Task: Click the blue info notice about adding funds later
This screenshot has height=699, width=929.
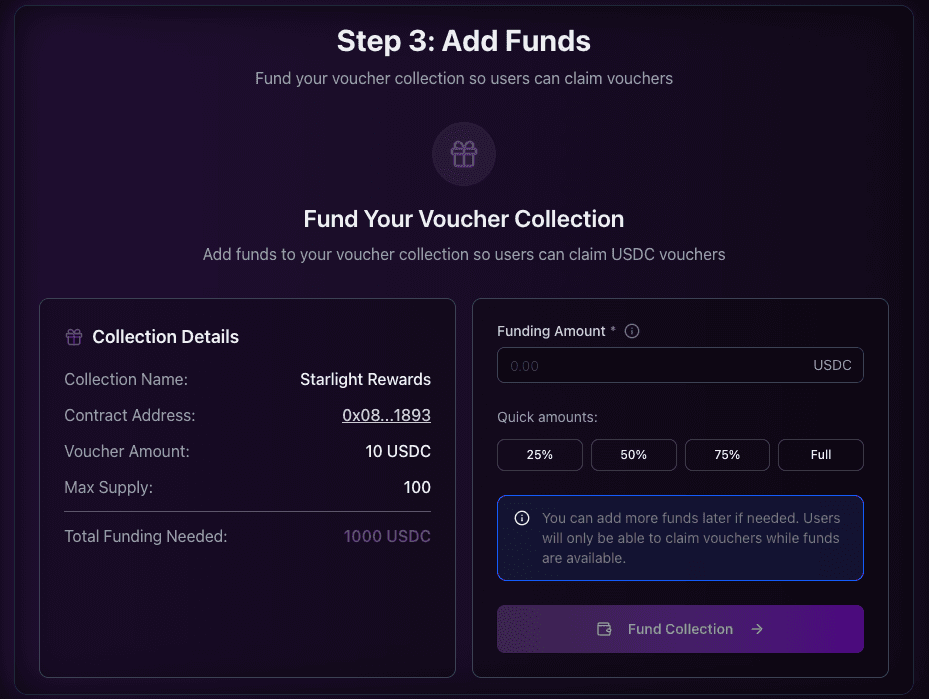Action: pos(680,538)
